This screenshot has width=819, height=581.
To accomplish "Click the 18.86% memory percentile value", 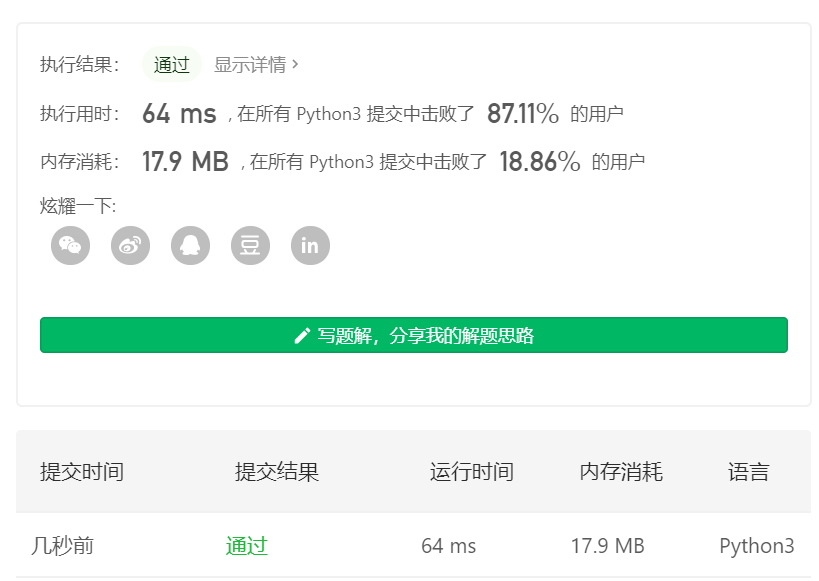I will coord(540,161).
